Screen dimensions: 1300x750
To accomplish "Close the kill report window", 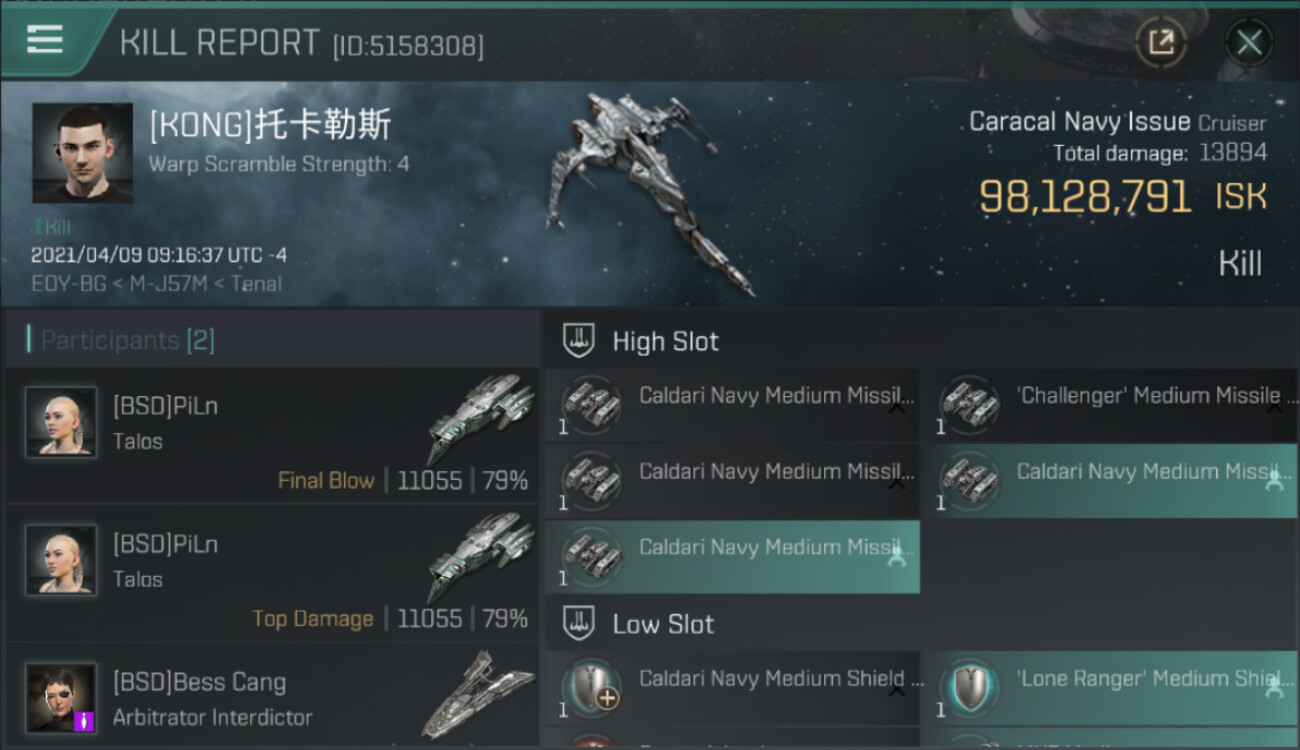I will click(x=1249, y=43).
